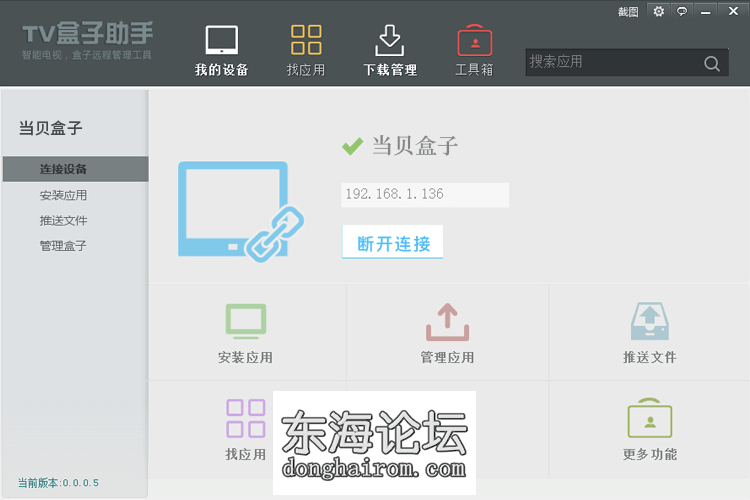The image size is (750, 500).
Task: Click the TV盒子助手 logo
Action: [87, 40]
